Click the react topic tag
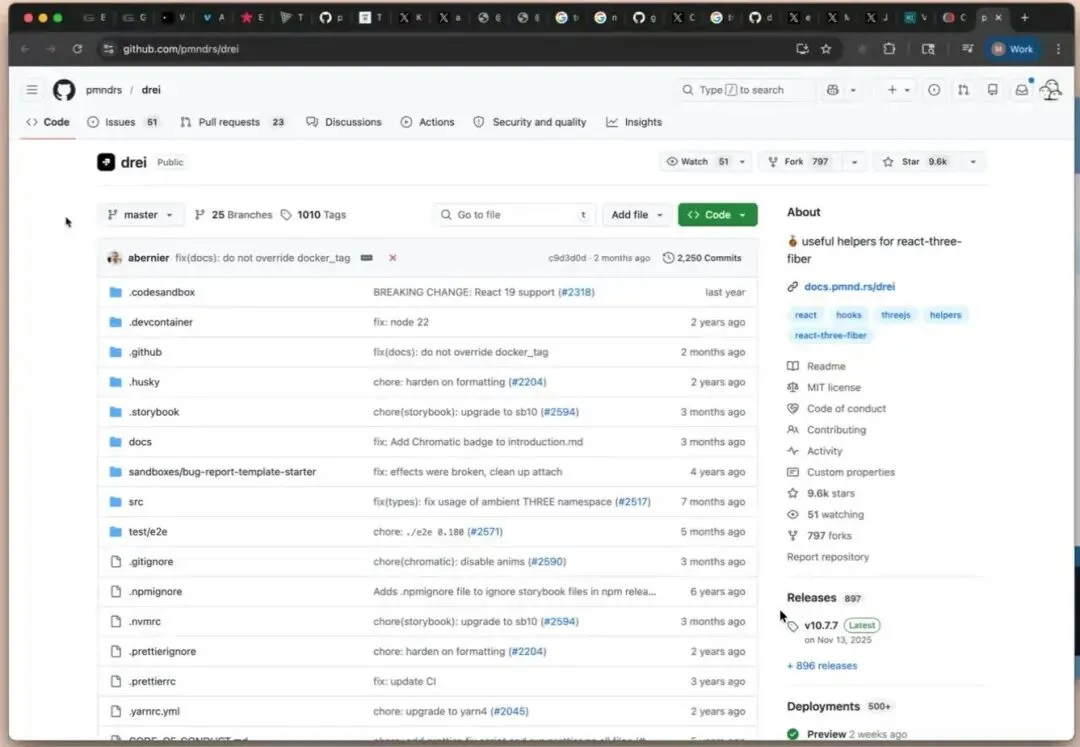Image resolution: width=1080 pixels, height=747 pixels. click(x=805, y=315)
